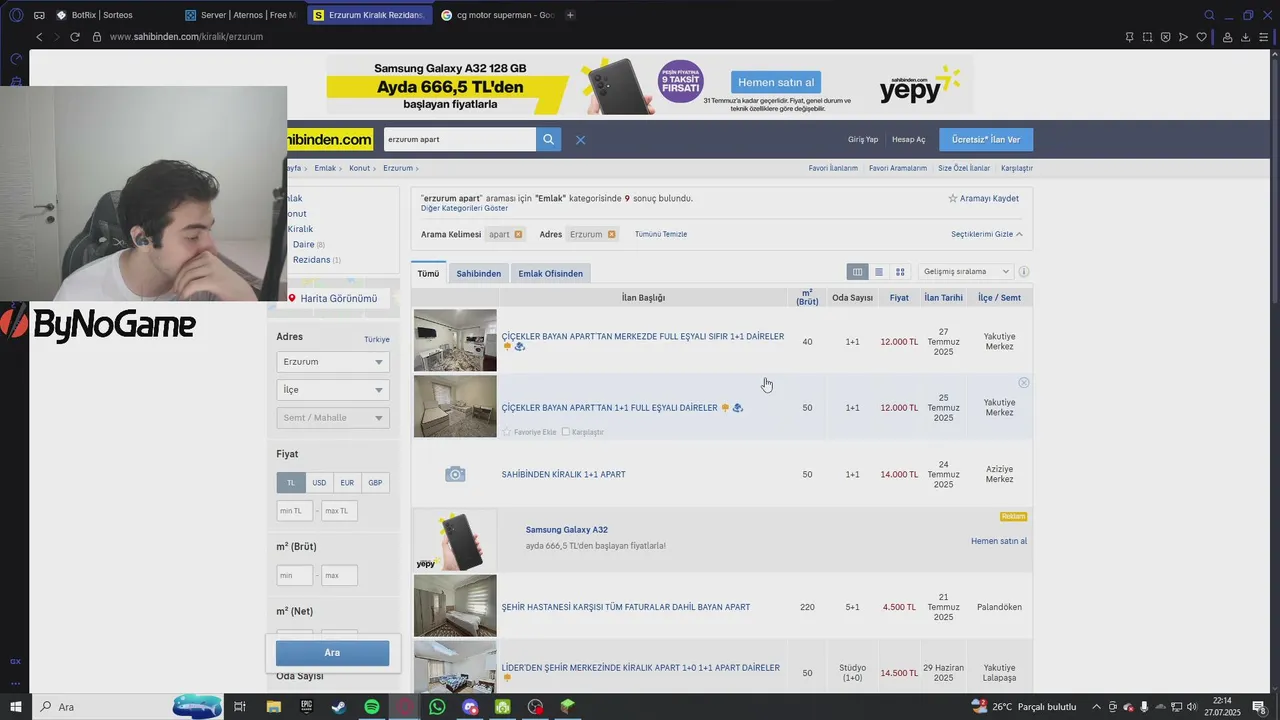The image size is (1280, 720).
Task: Reload the page in the browser
Action: 74,37
